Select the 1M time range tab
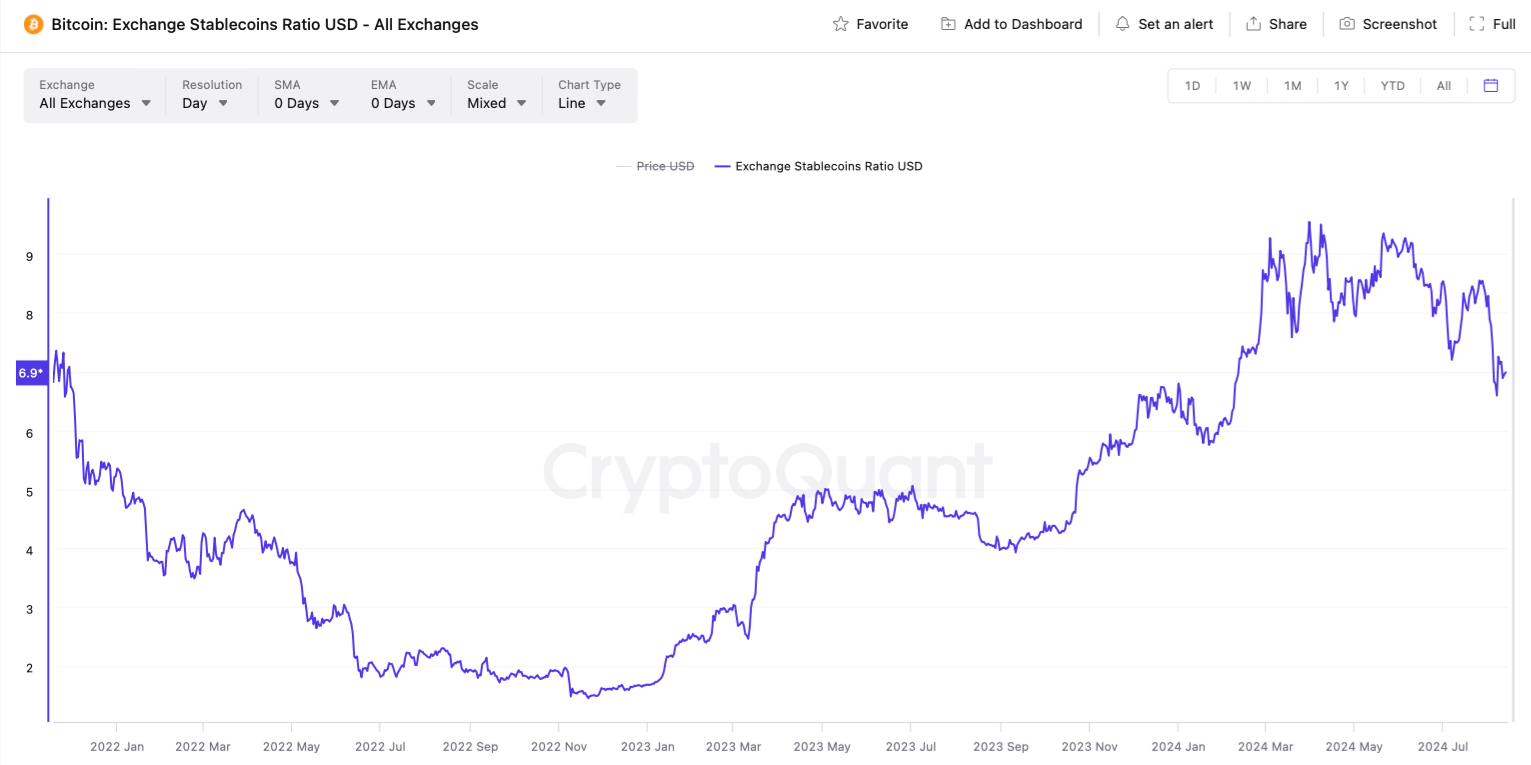The width and height of the screenshot is (1531, 765). [x=1293, y=86]
